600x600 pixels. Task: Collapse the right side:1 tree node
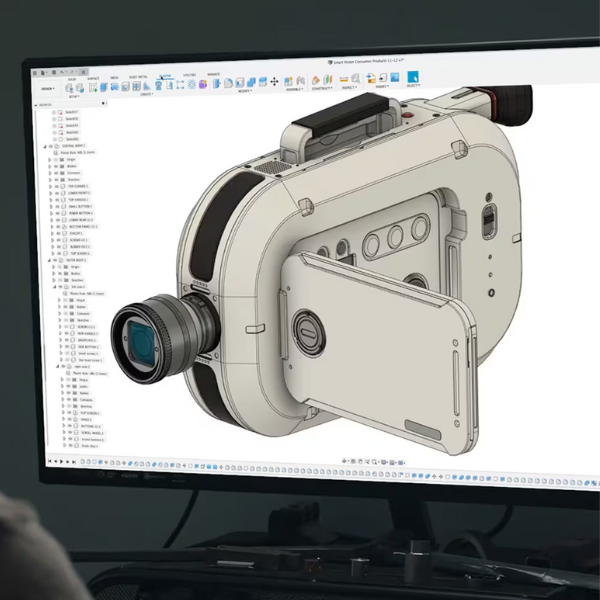tap(58, 367)
